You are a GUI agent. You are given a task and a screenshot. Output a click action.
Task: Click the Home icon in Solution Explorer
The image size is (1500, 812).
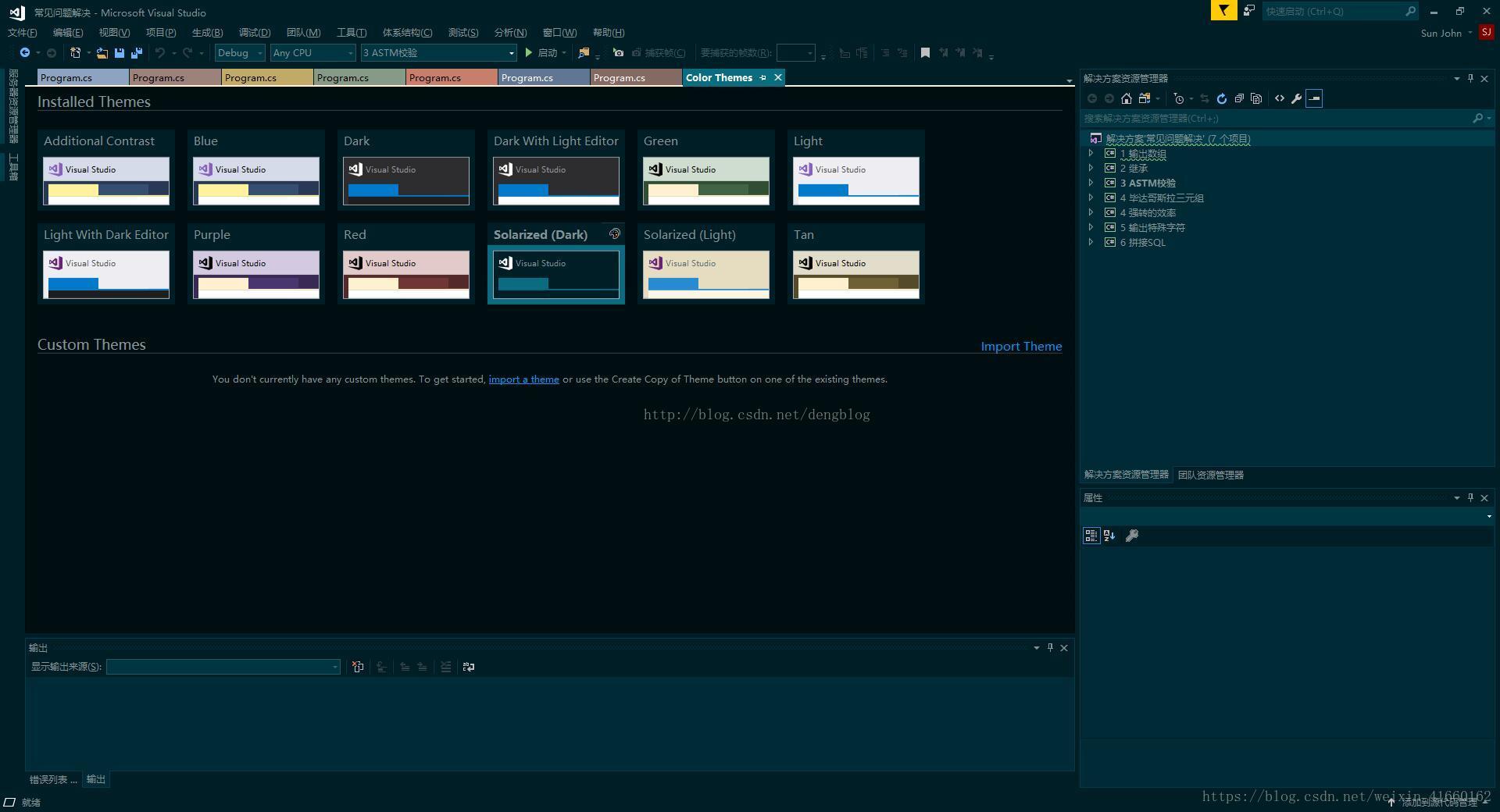click(x=1126, y=98)
